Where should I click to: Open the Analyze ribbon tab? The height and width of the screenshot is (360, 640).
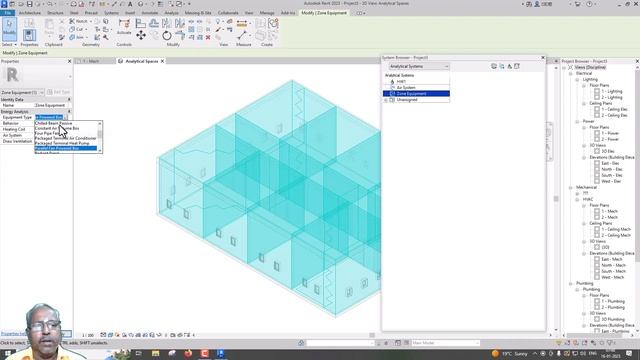tap(171, 13)
